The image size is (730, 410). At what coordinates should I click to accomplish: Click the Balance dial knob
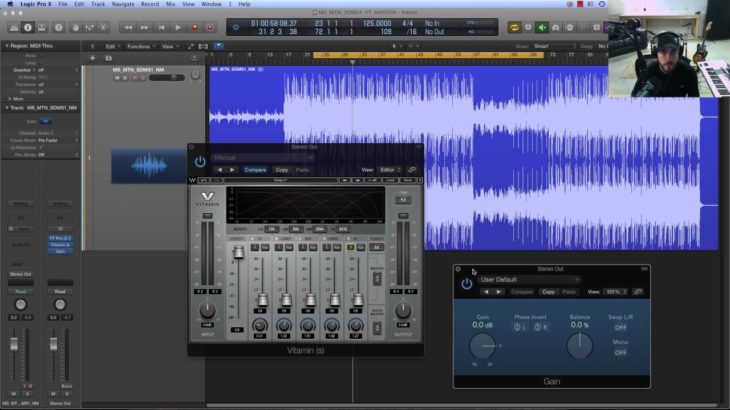click(x=579, y=346)
